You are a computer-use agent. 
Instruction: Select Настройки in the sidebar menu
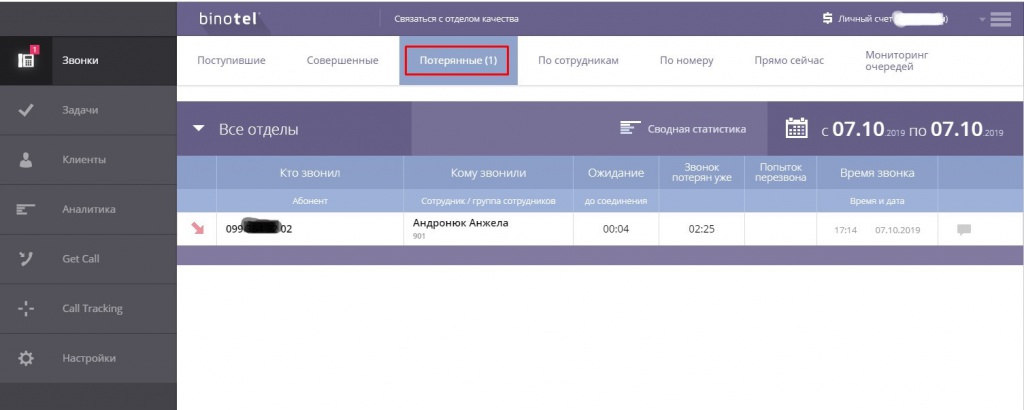pyautogui.click(x=89, y=358)
